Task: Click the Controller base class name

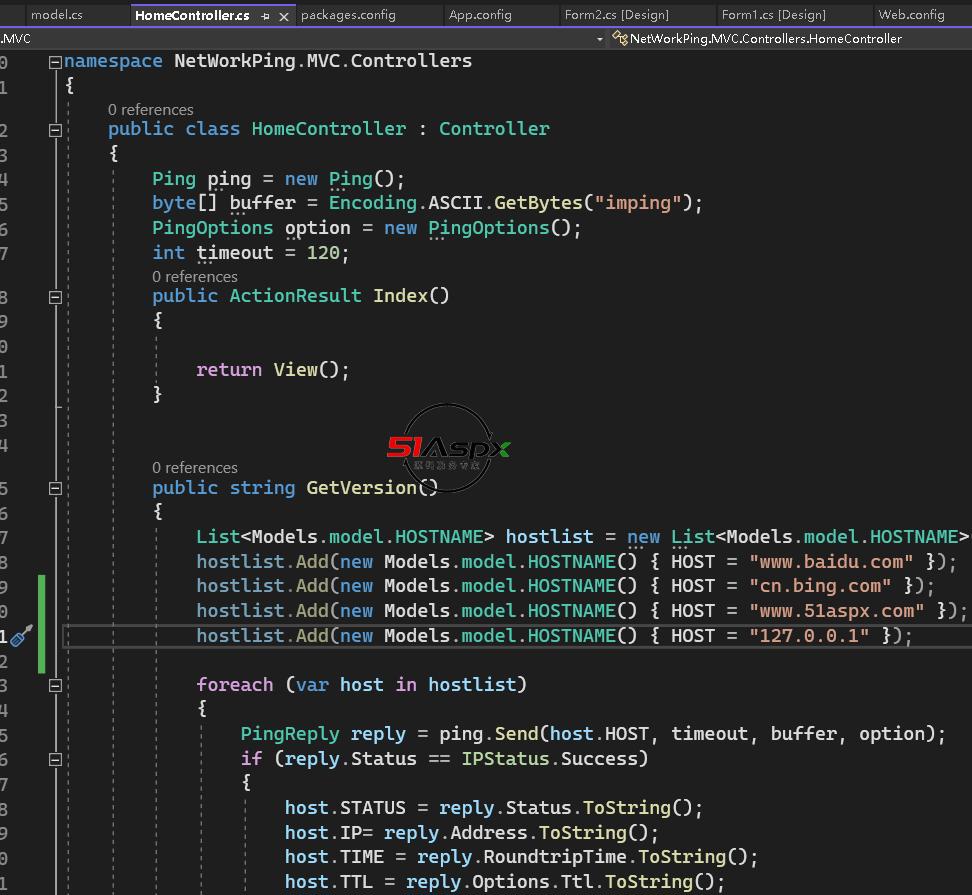Action: pyautogui.click(x=494, y=129)
